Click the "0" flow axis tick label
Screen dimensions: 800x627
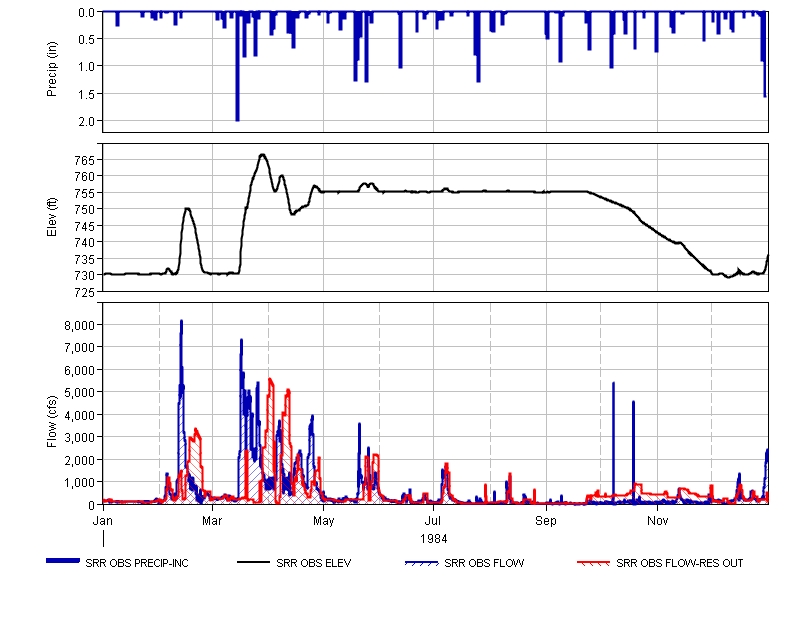tap(92, 505)
